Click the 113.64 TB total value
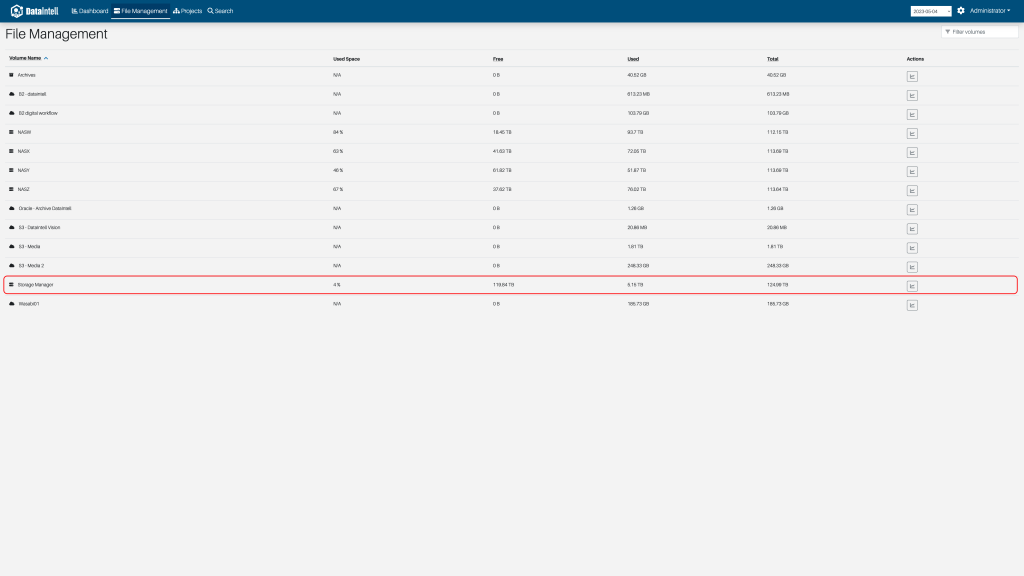 777,189
